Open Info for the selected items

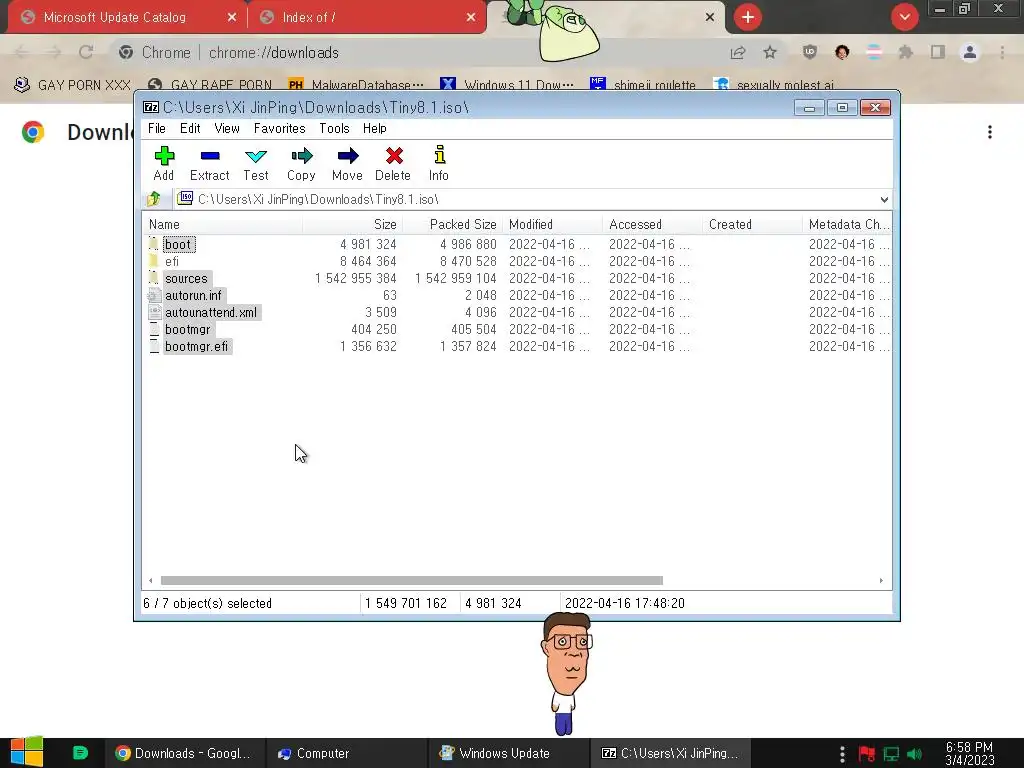click(439, 163)
